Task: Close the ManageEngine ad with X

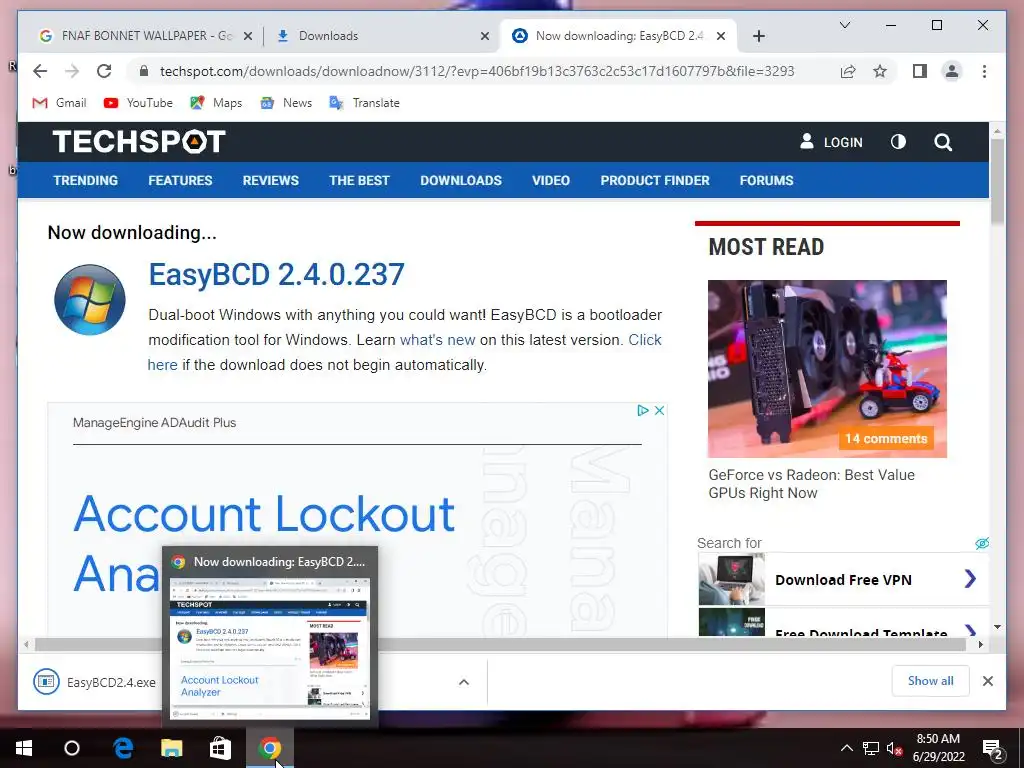Action: tap(660, 410)
